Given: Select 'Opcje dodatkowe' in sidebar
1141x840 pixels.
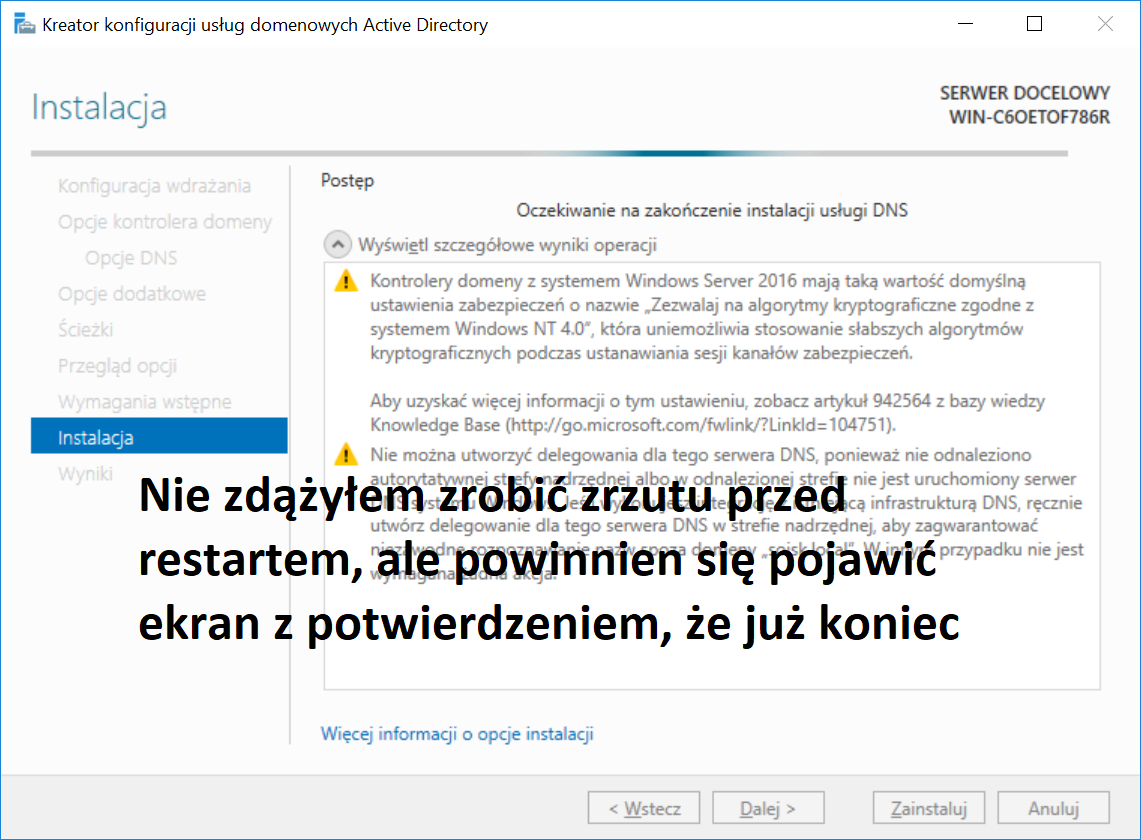Looking at the screenshot, I should pos(132,293).
